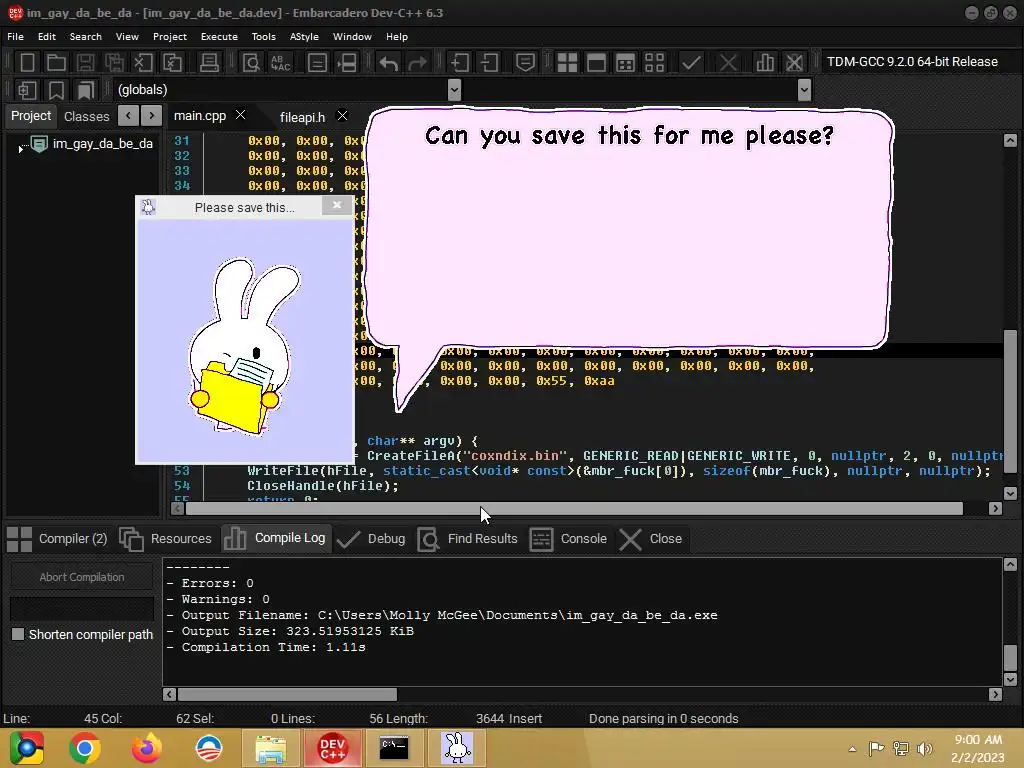Click the bunny holding folder image

point(244,345)
